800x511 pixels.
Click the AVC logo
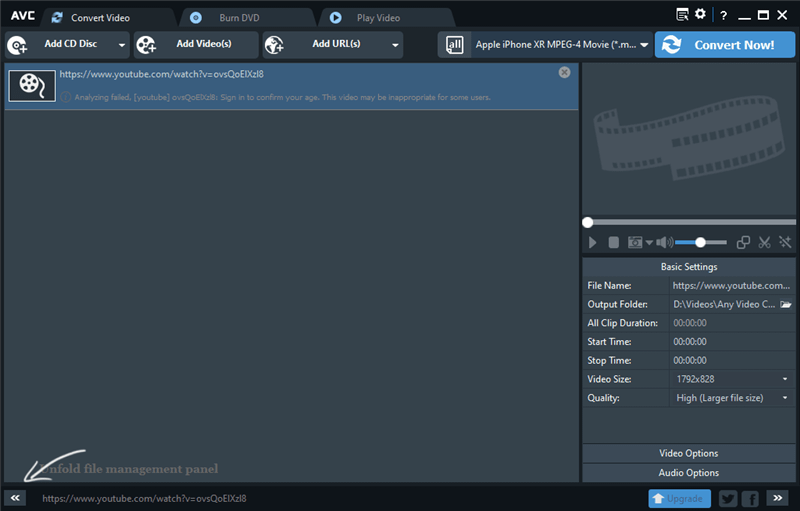coord(23,16)
